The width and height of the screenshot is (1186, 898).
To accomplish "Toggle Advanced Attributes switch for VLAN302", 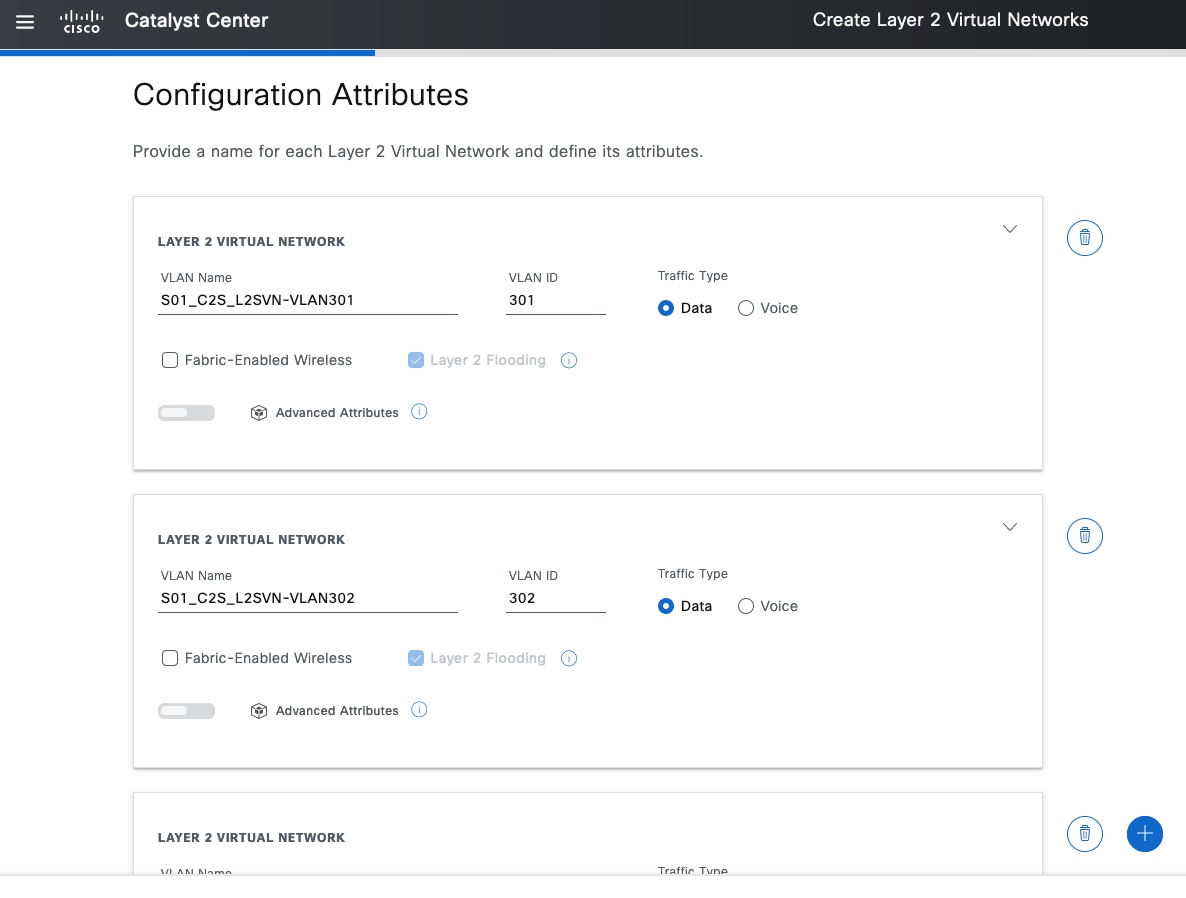I will click(x=186, y=711).
